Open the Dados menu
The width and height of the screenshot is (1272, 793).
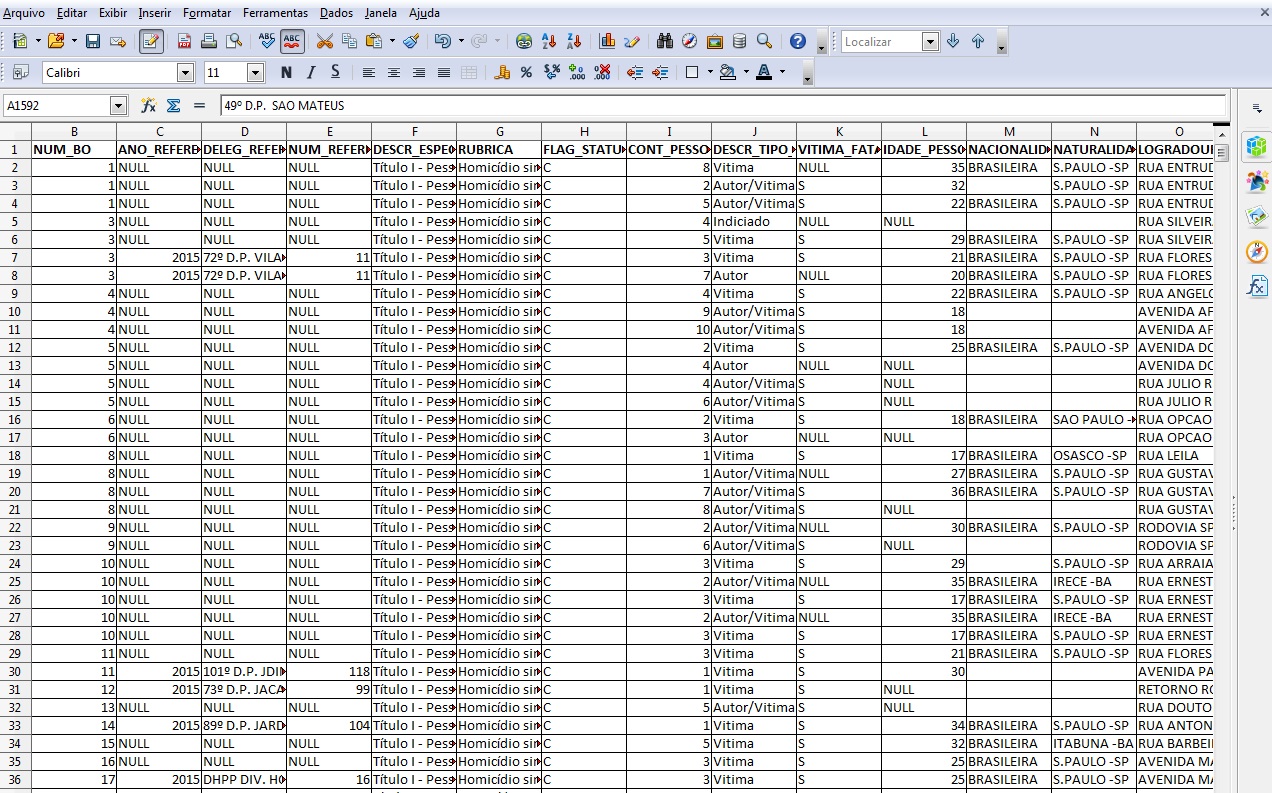click(x=336, y=13)
